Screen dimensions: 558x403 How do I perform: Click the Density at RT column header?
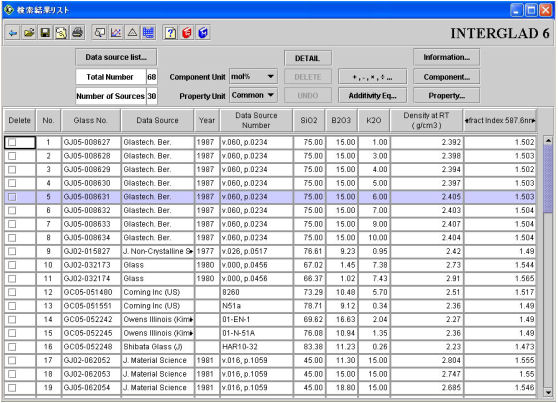pos(426,120)
